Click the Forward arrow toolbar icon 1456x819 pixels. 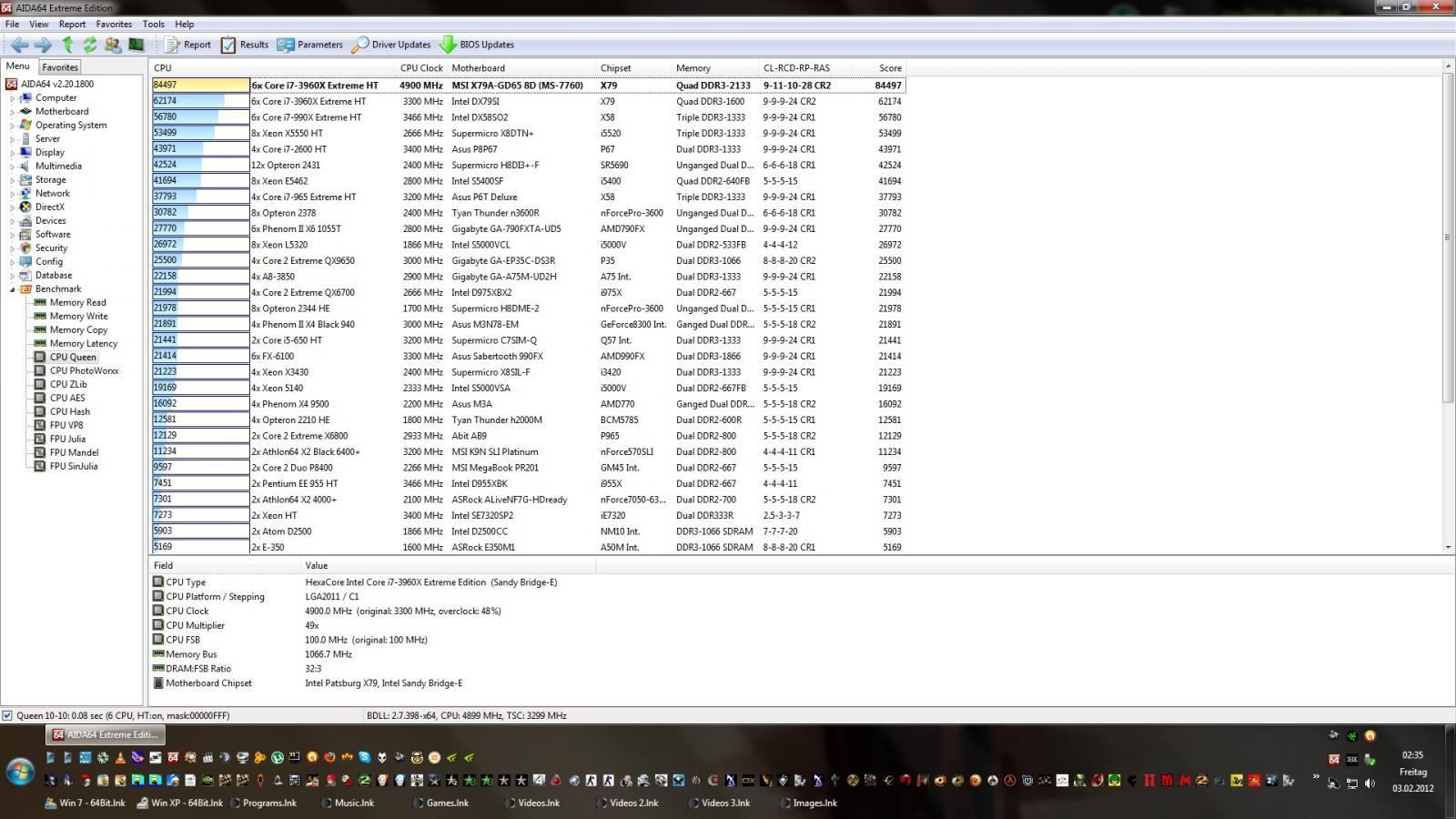point(43,45)
